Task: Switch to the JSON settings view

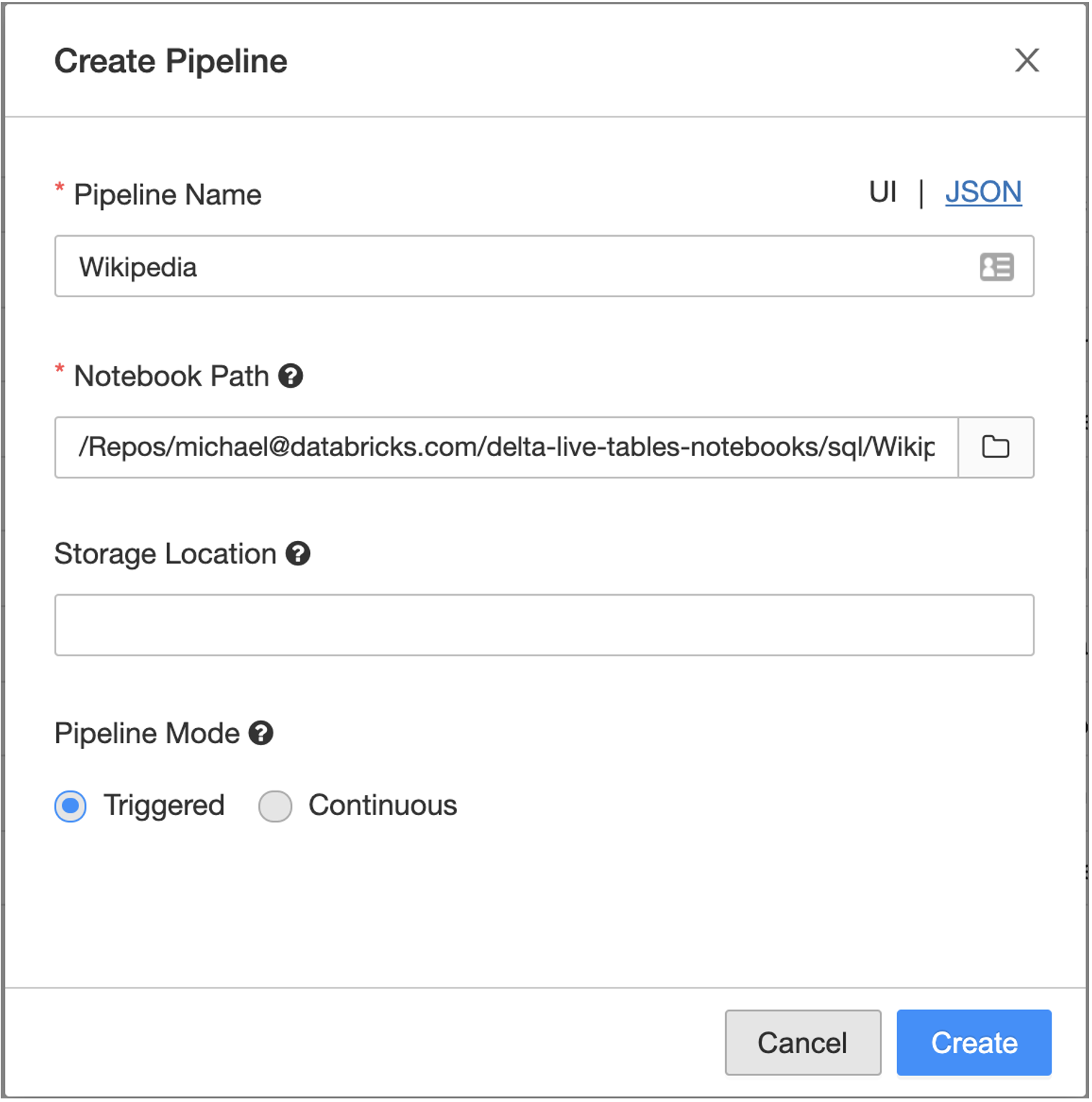Action: 983,192
